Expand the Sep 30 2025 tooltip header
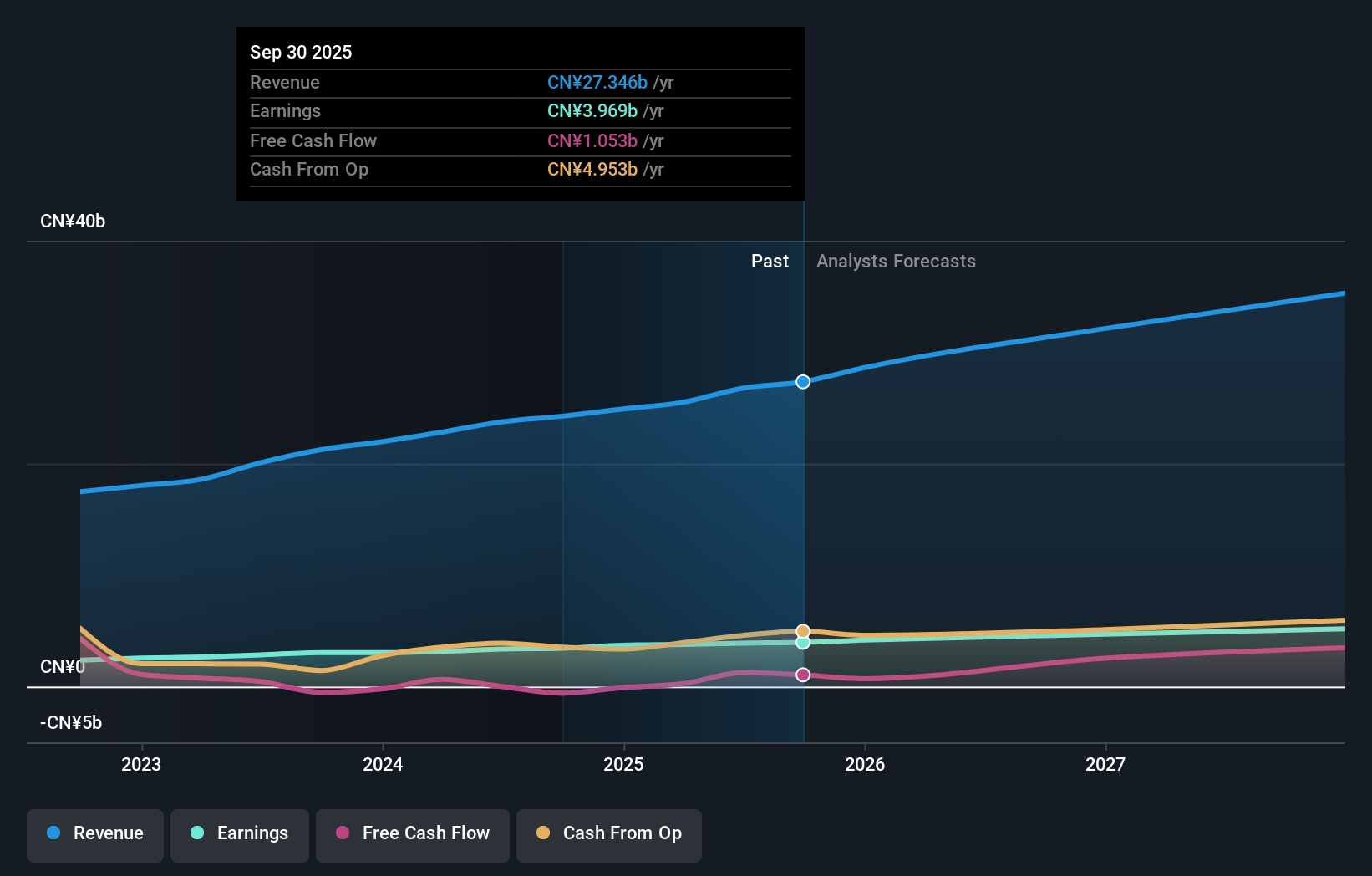 [x=301, y=52]
